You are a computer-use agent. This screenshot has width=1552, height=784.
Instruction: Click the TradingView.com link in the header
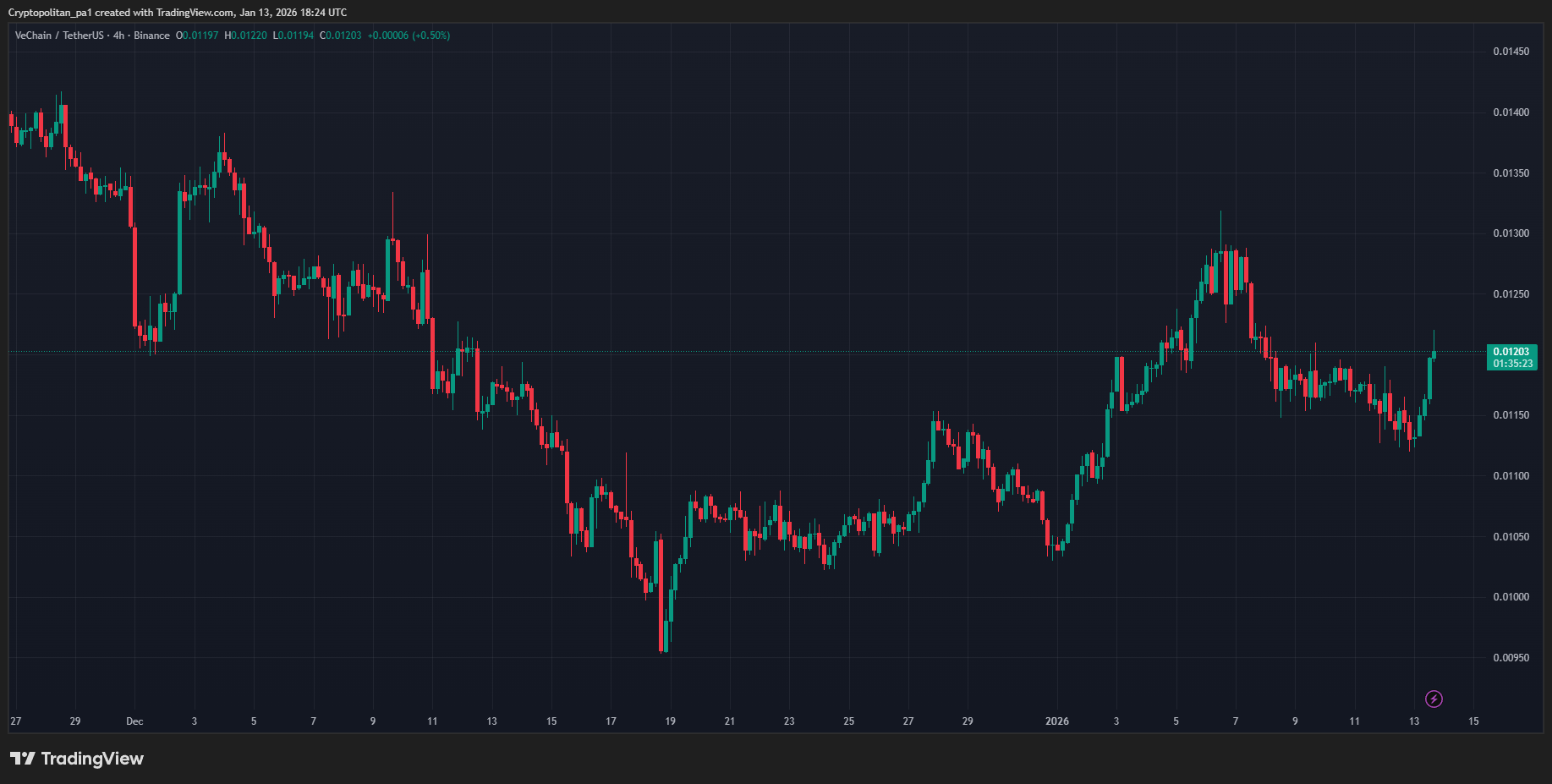coord(193,13)
